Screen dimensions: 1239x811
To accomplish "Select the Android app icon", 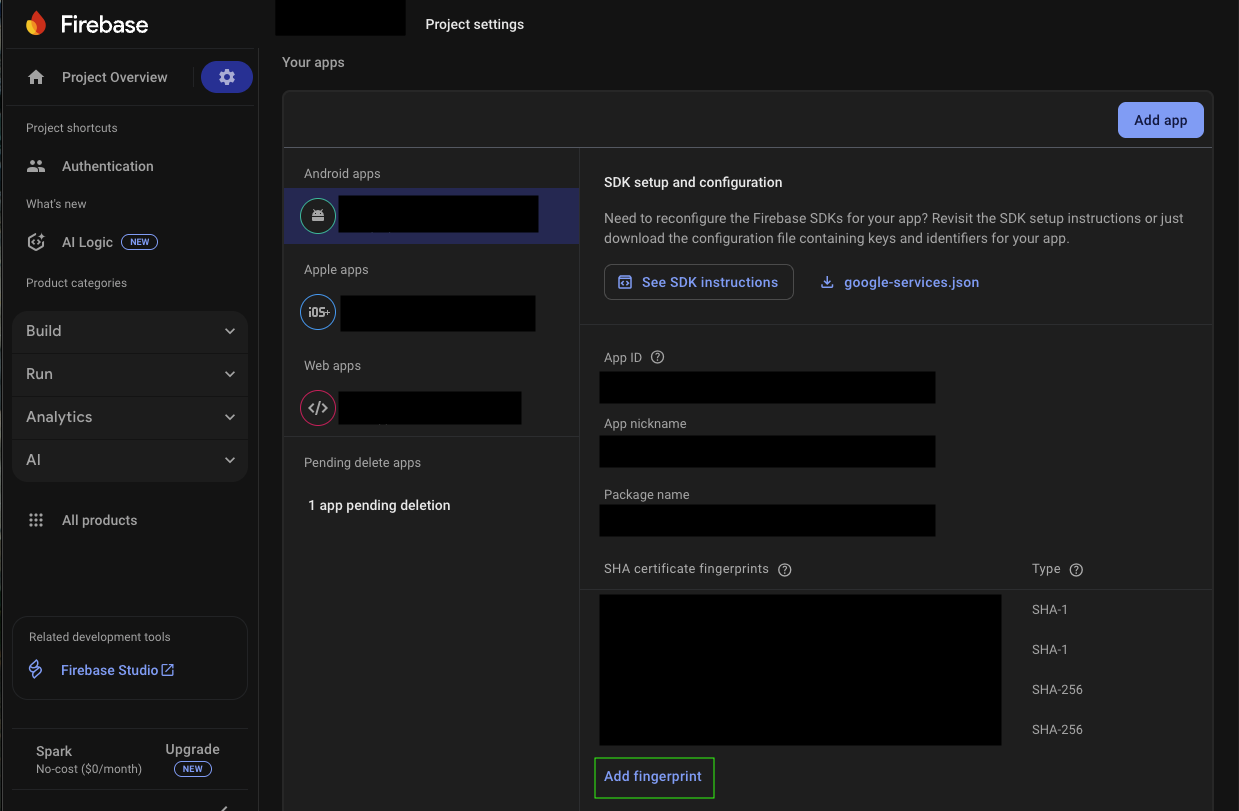I will coord(317,214).
